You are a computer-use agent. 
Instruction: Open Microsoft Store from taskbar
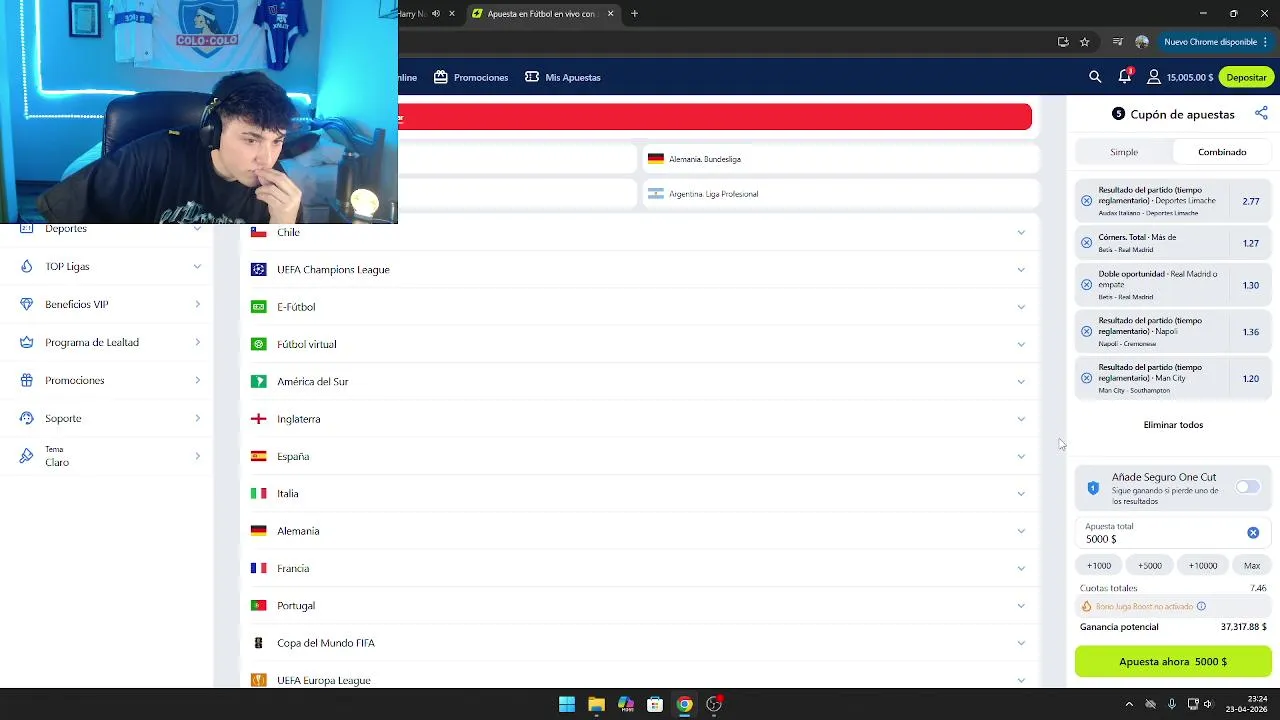[x=655, y=704]
